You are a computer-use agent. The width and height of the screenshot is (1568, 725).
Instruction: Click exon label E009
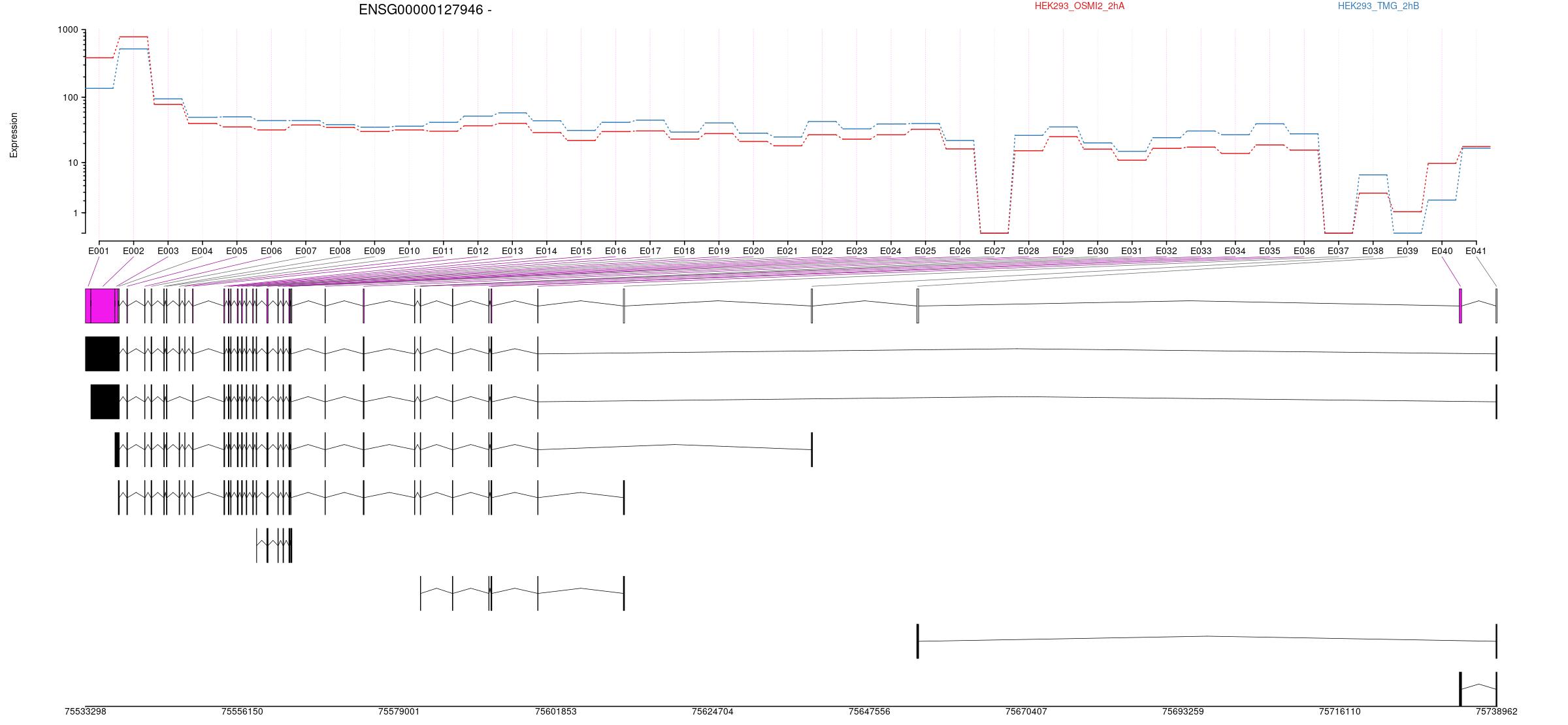pos(374,251)
